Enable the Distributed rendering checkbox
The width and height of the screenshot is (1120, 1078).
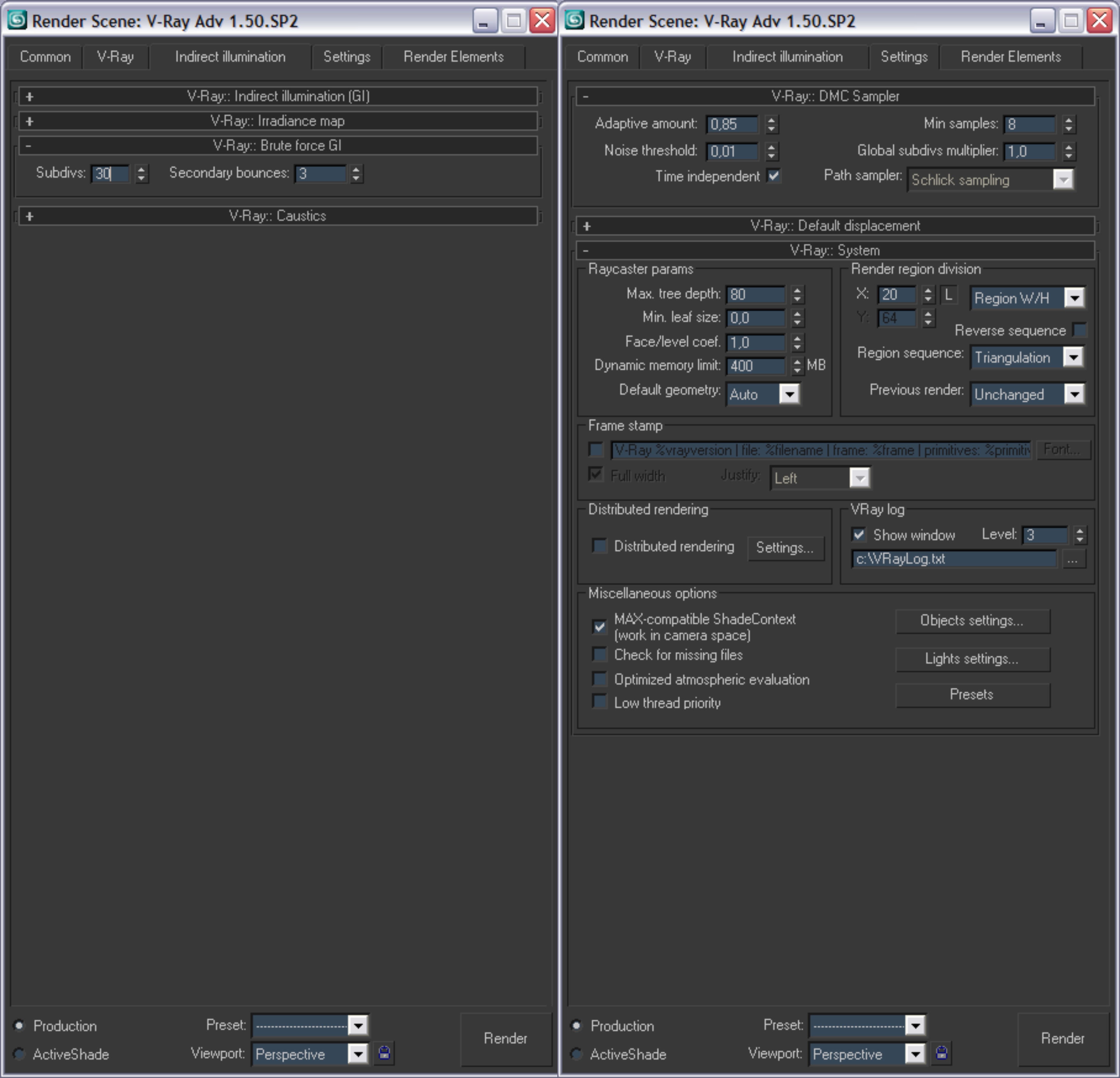(599, 546)
